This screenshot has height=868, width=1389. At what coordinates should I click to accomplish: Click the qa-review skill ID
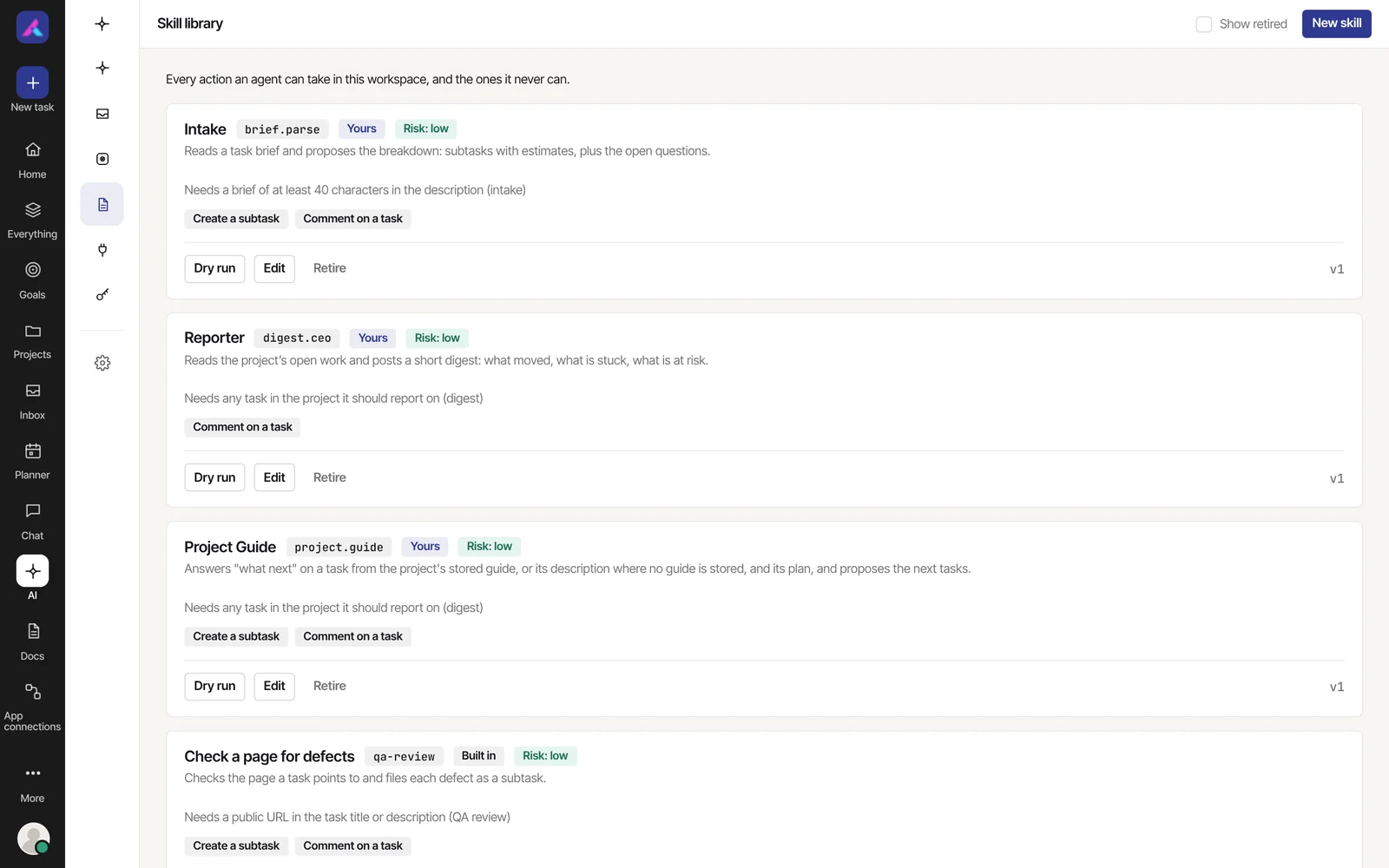tap(404, 756)
